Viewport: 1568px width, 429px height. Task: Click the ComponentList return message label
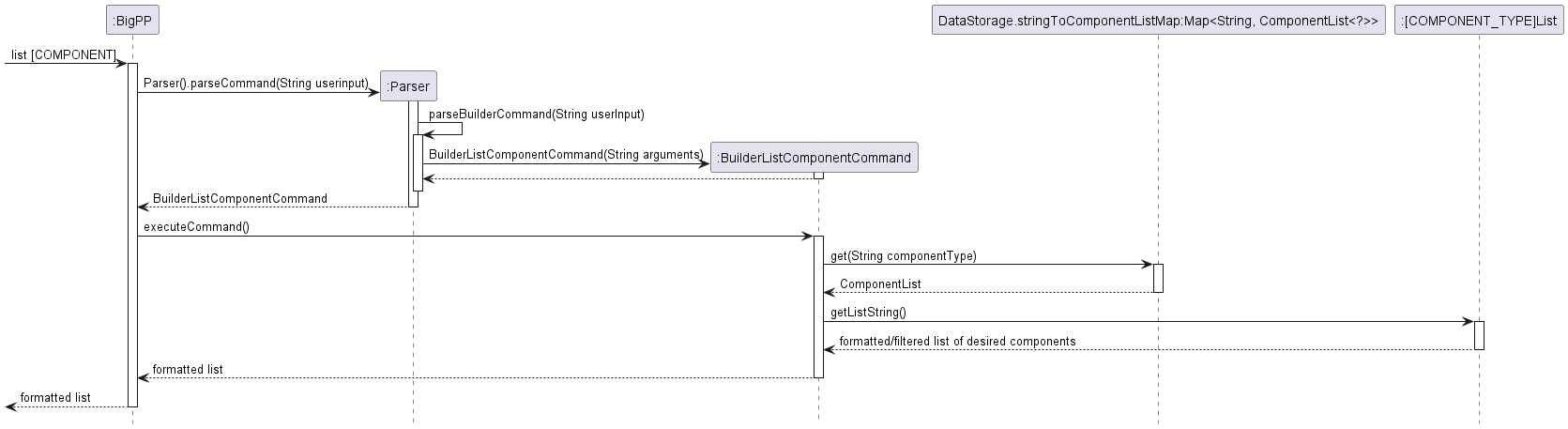coord(879,283)
